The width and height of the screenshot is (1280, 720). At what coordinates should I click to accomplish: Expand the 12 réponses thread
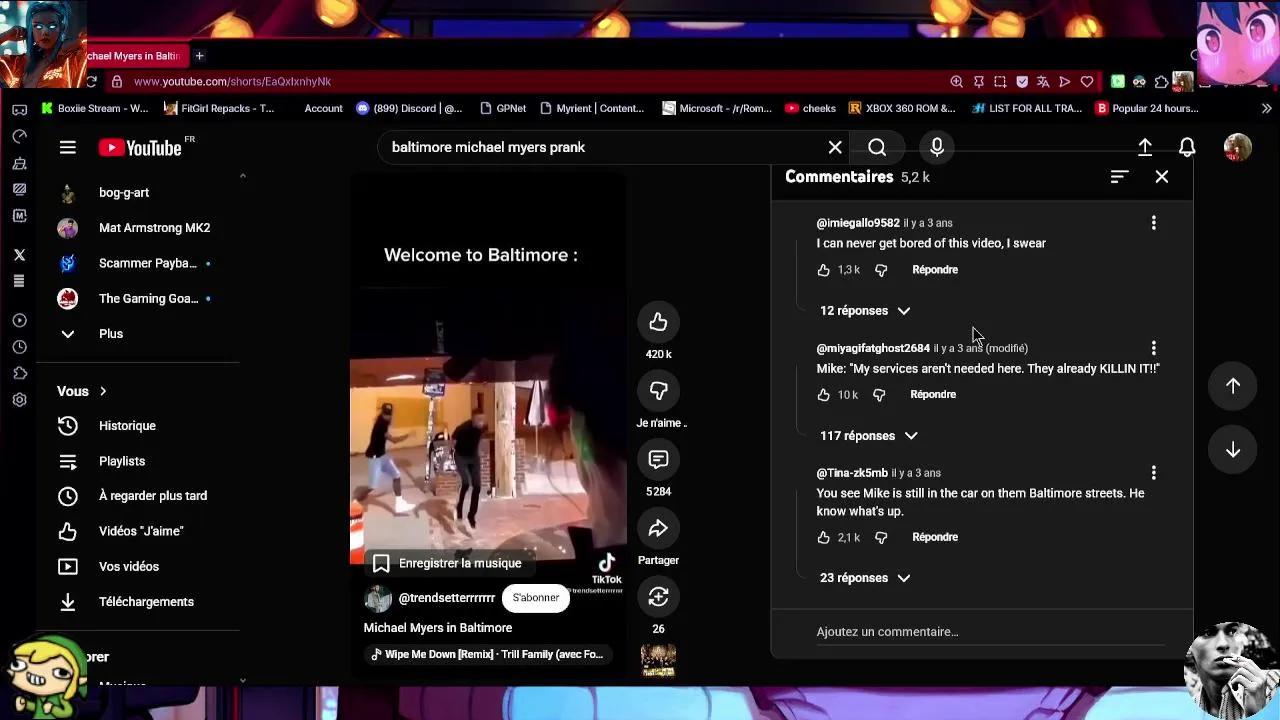(x=865, y=311)
